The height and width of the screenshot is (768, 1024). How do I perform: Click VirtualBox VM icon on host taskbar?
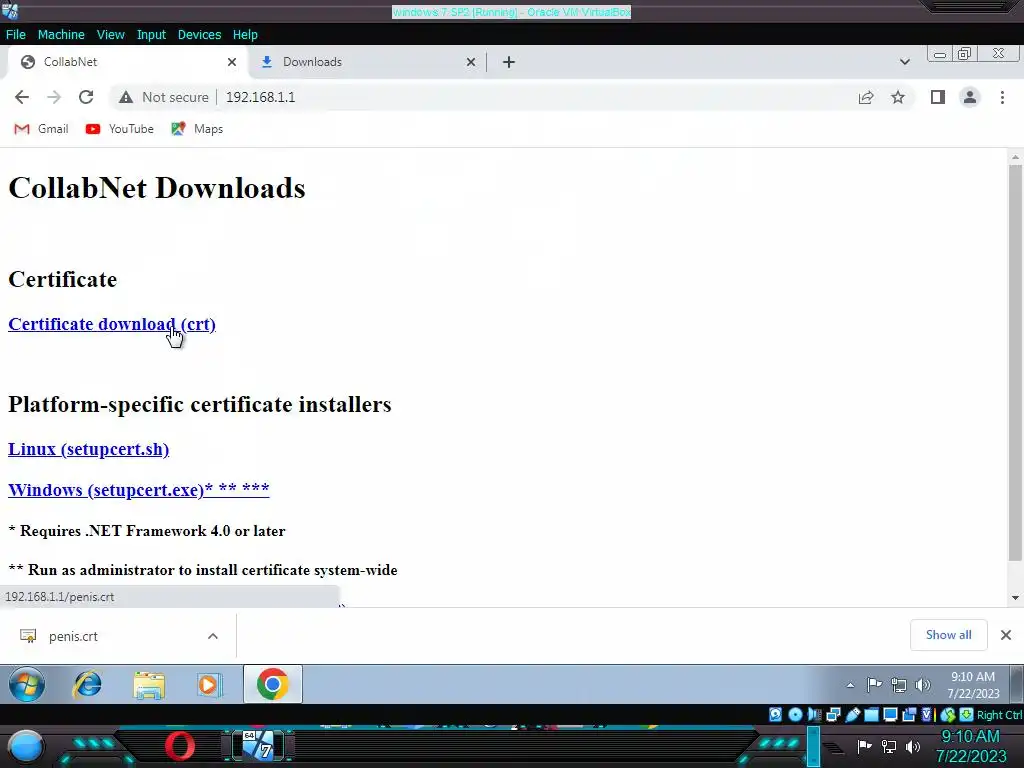coord(258,745)
